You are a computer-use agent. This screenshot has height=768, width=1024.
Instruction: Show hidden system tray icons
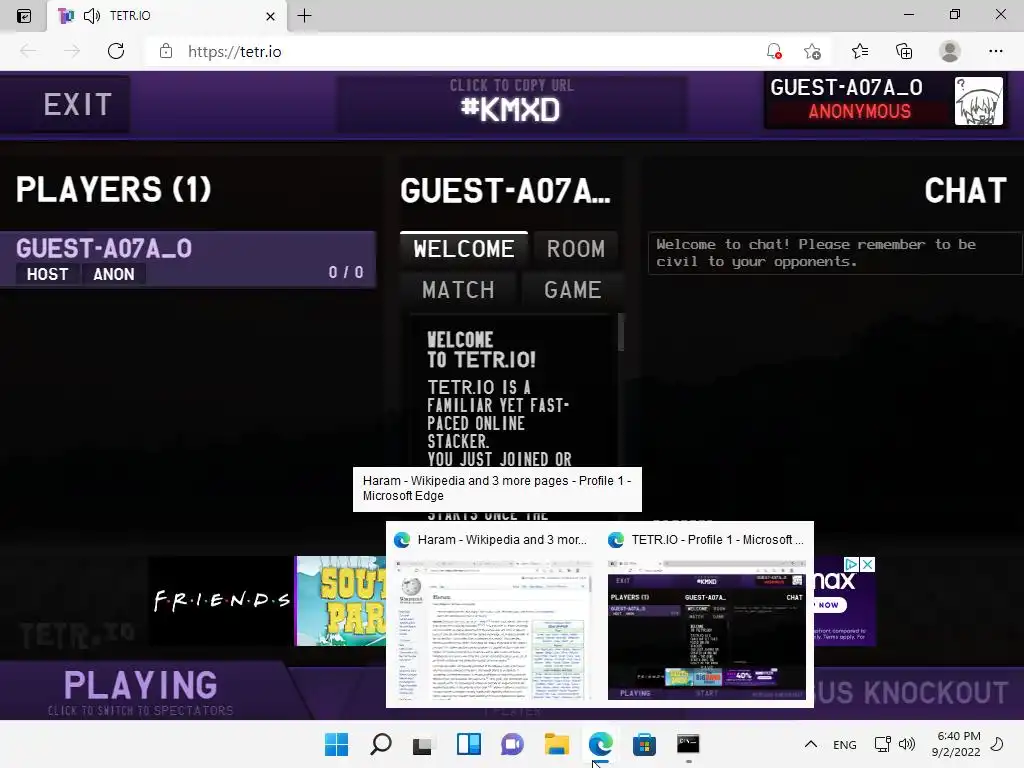point(810,744)
